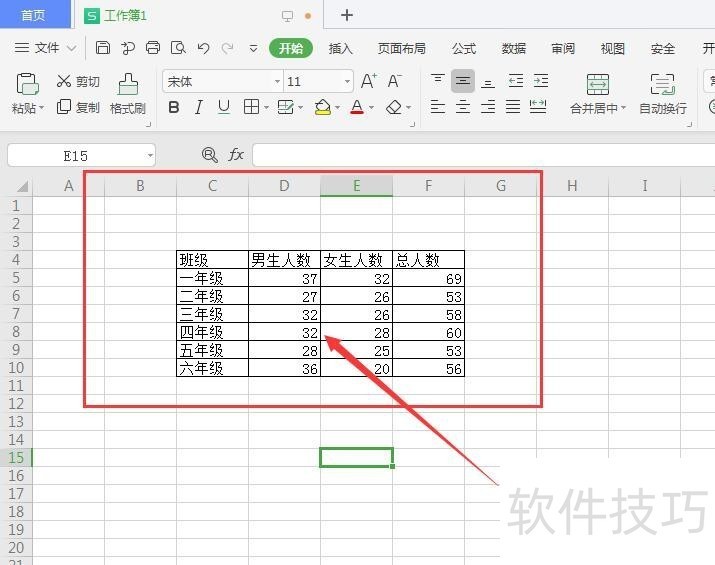Image resolution: width=715 pixels, height=565 pixels.
Task: Toggle Italic formatting
Action: [x=198, y=108]
